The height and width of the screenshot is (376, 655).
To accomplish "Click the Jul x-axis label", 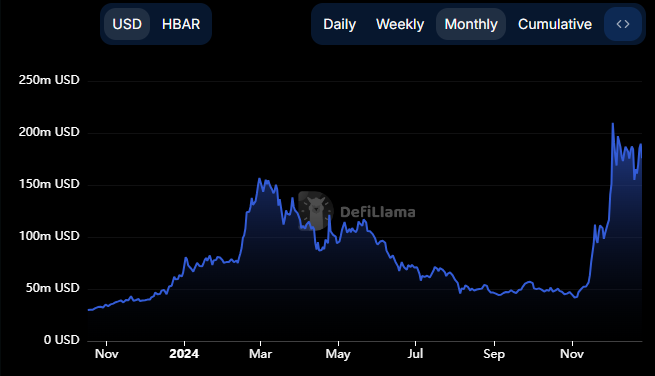I will pyautogui.click(x=415, y=354).
